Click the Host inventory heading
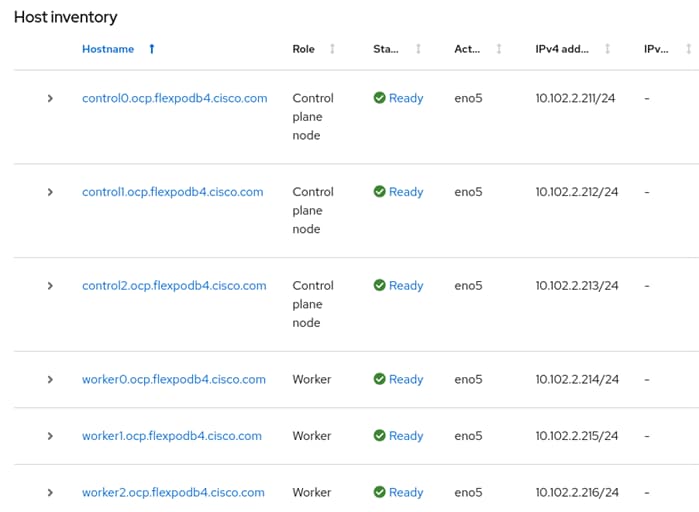Viewport: 699px width, 512px height. (x=66, y=17)
